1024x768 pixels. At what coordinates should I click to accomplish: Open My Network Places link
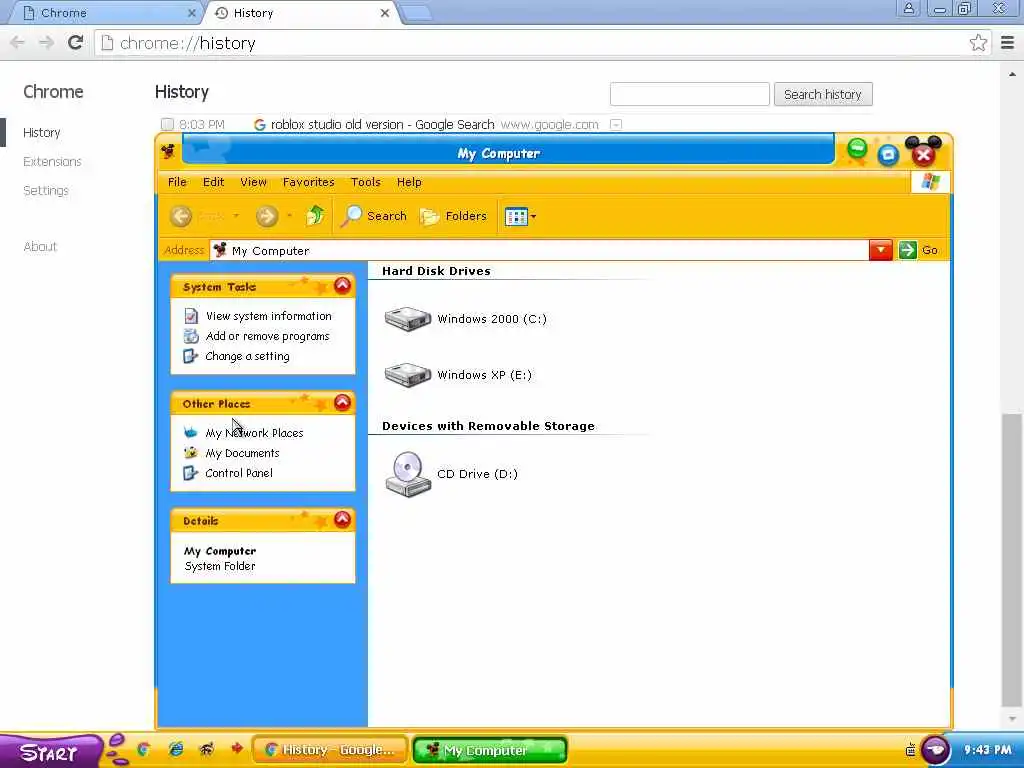coord(254,433)
